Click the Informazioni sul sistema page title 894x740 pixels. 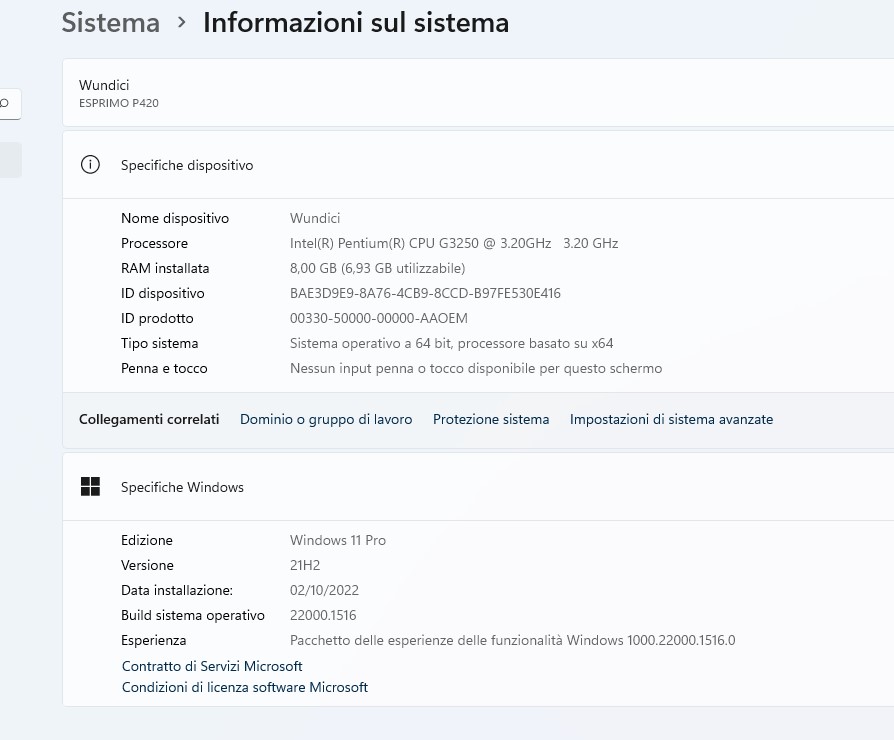[x=356, y=23]
